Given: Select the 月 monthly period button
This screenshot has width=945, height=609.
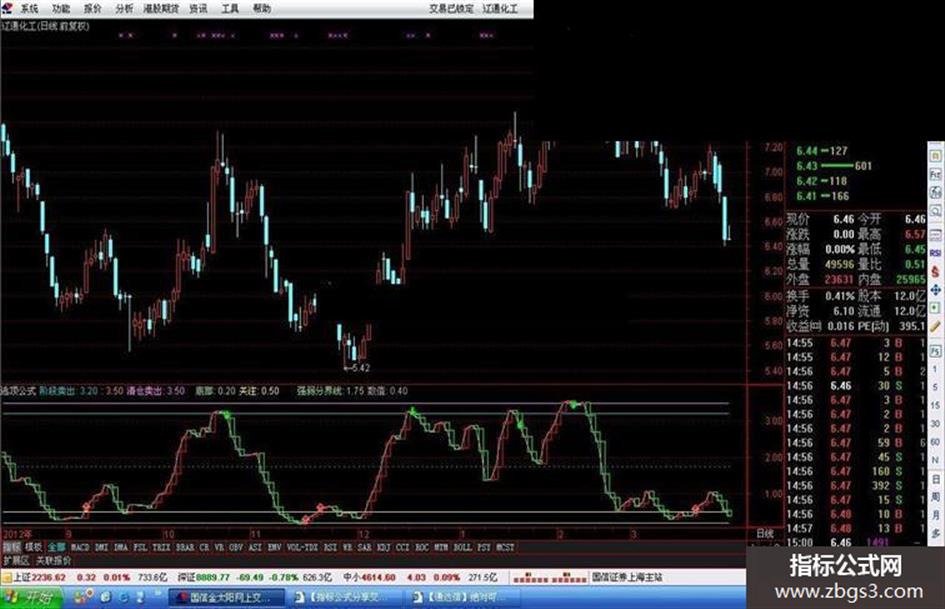Looking at the screenshot, I should tap(935, 516).
